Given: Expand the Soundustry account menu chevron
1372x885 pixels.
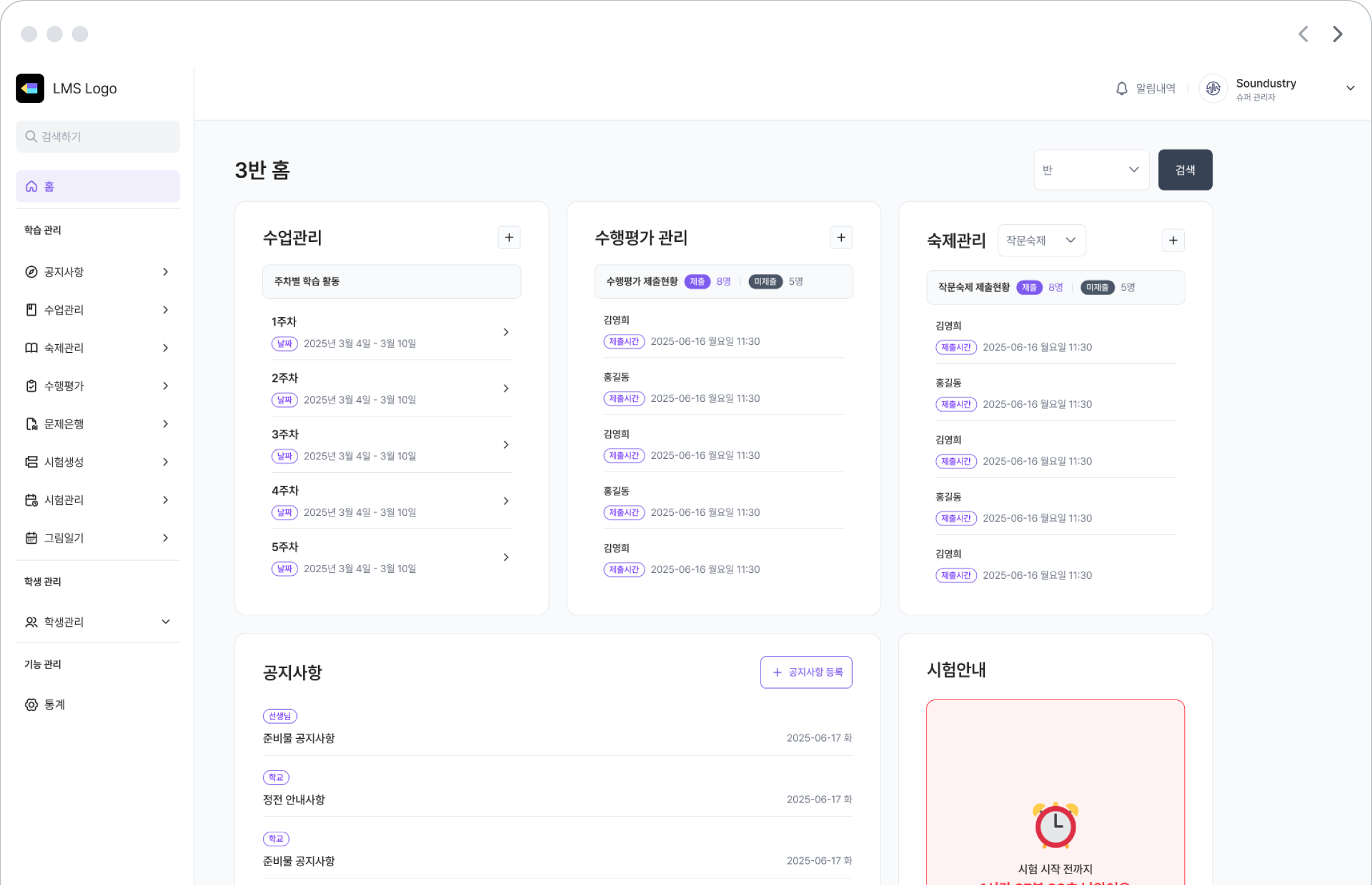Looking at the screenshot, I should (x=1350, y=88).
